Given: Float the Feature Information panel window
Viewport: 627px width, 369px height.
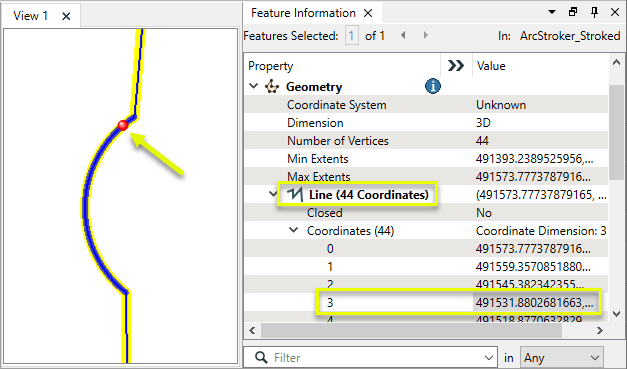Looking at the screenshot, I should [x=573, y=12].
